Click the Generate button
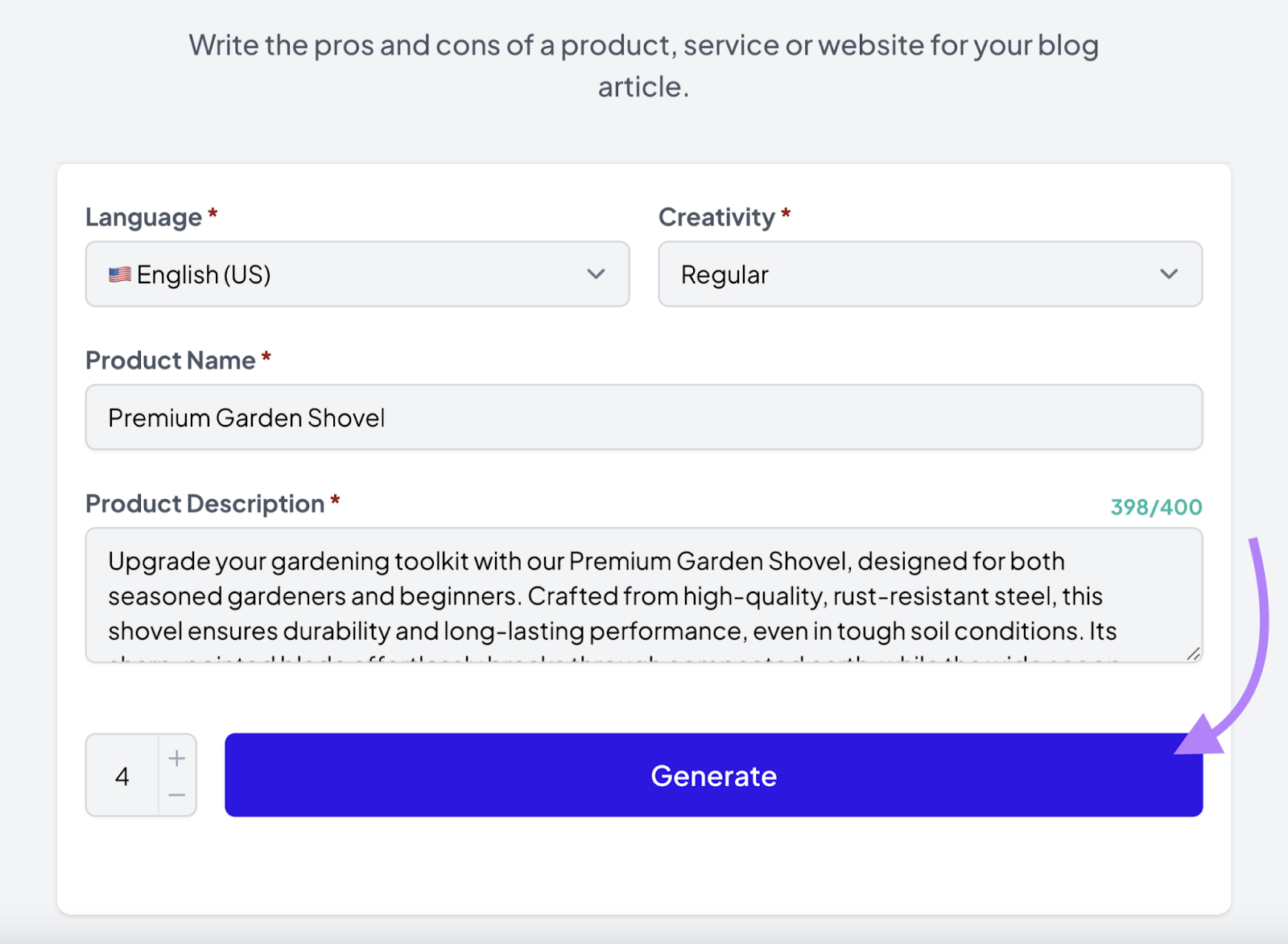The height and width of the screenshot is (944, 1288). click(713, 775)
